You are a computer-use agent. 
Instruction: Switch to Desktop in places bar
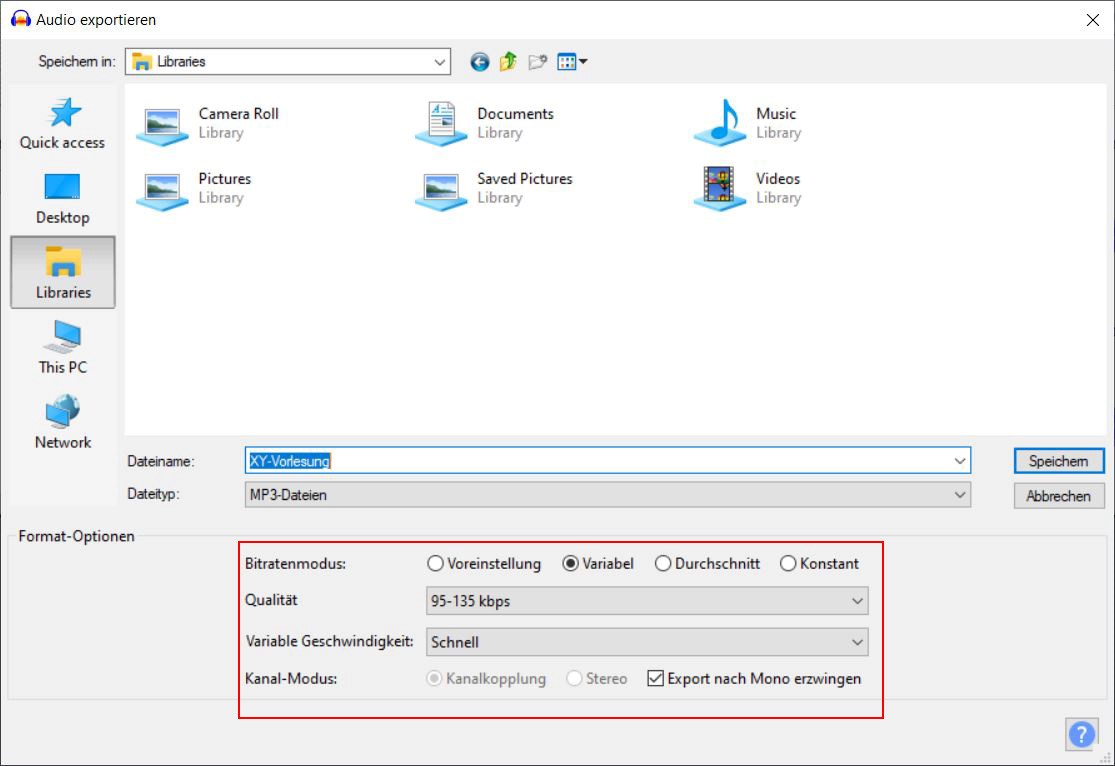(62, 198)
